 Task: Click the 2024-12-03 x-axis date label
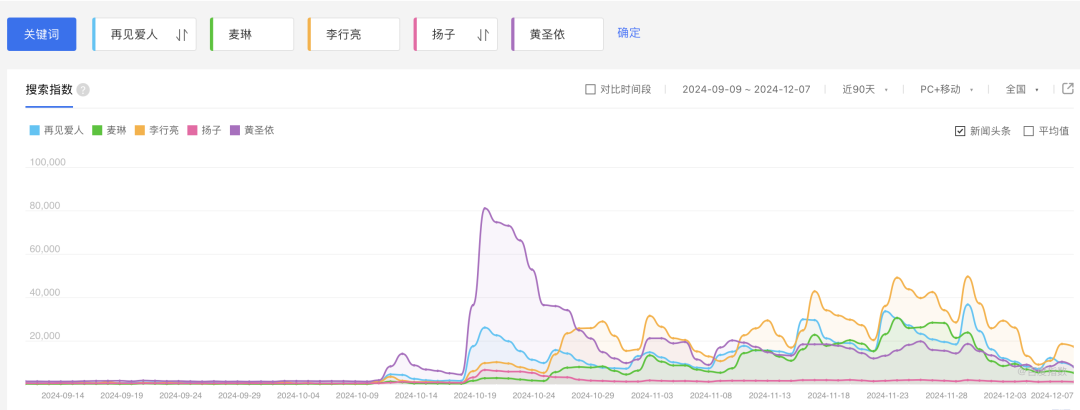[1004, 396]
